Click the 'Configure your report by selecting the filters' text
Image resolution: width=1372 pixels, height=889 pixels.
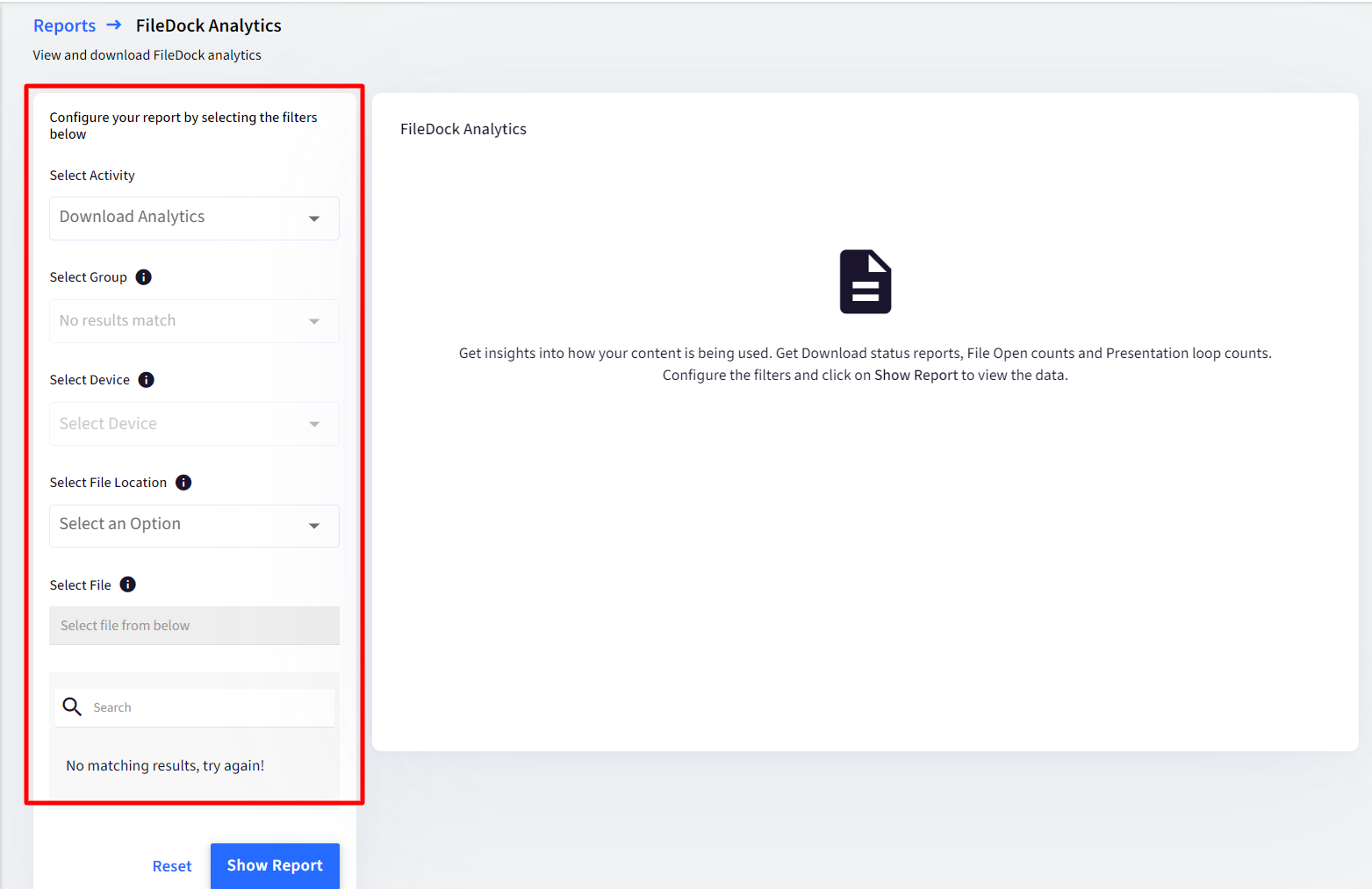[183, 125]
